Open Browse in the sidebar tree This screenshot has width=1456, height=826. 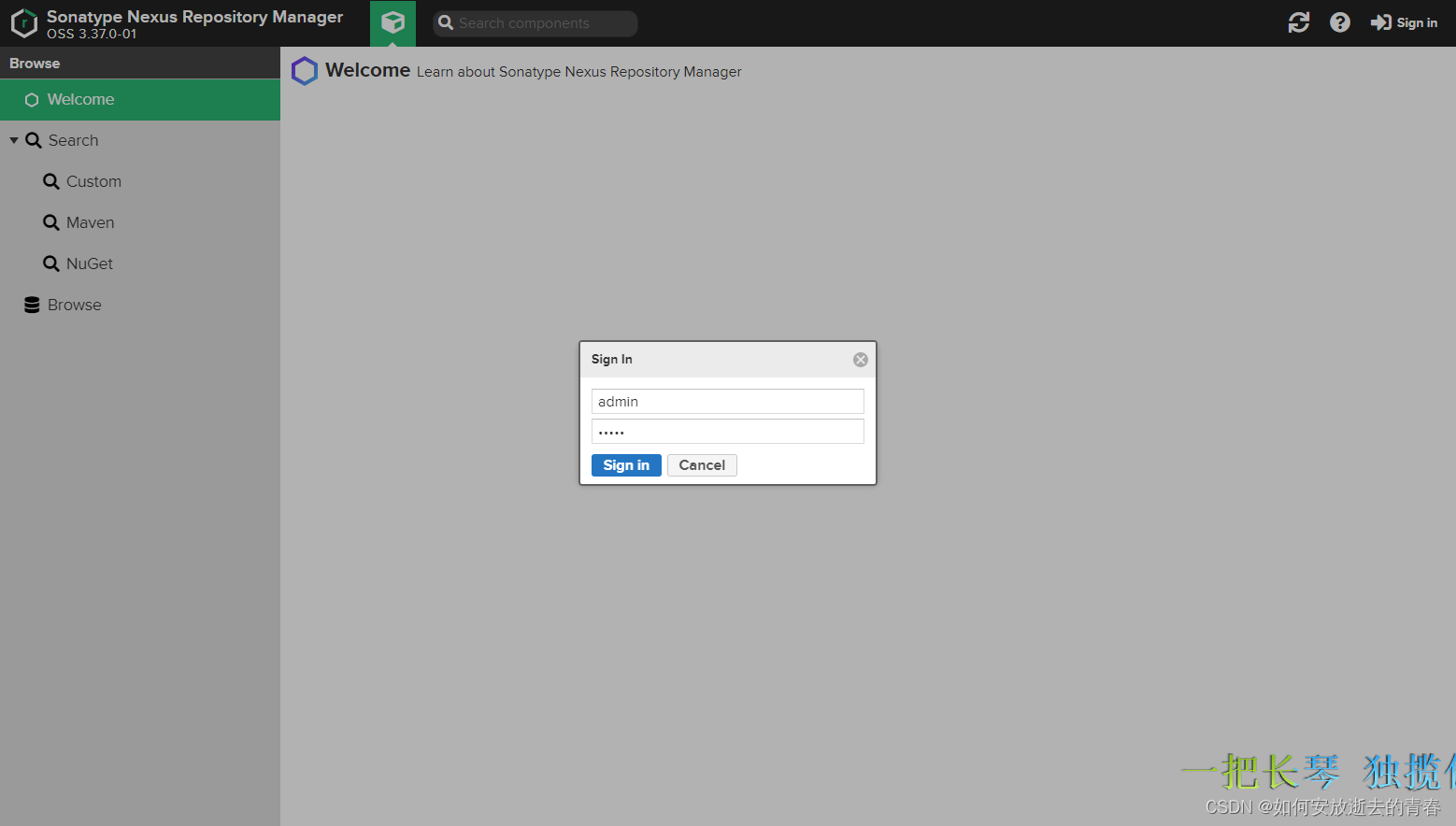click(x=140, y=305)
